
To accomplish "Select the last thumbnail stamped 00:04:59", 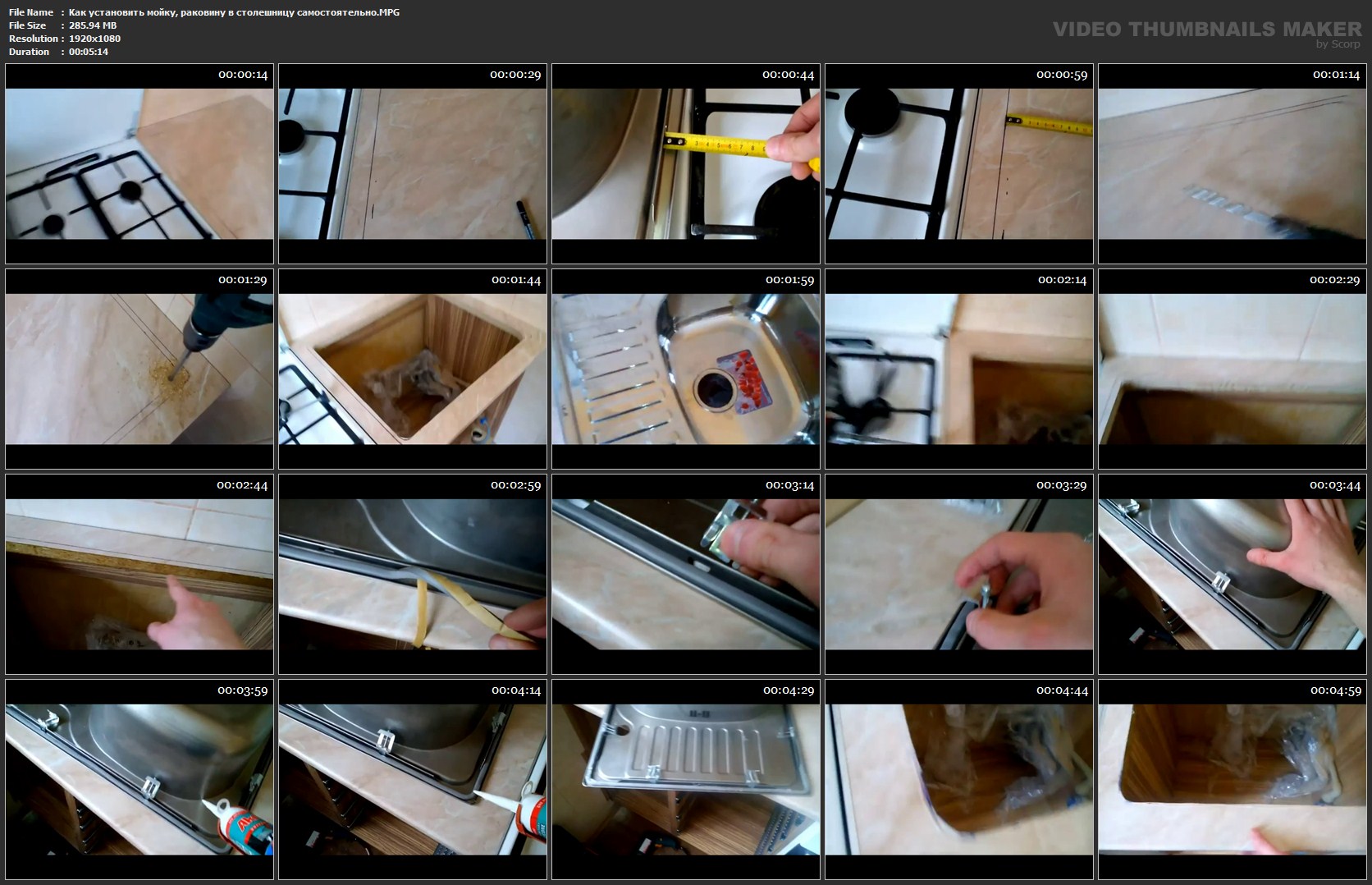I will (x=1233, y=780).
